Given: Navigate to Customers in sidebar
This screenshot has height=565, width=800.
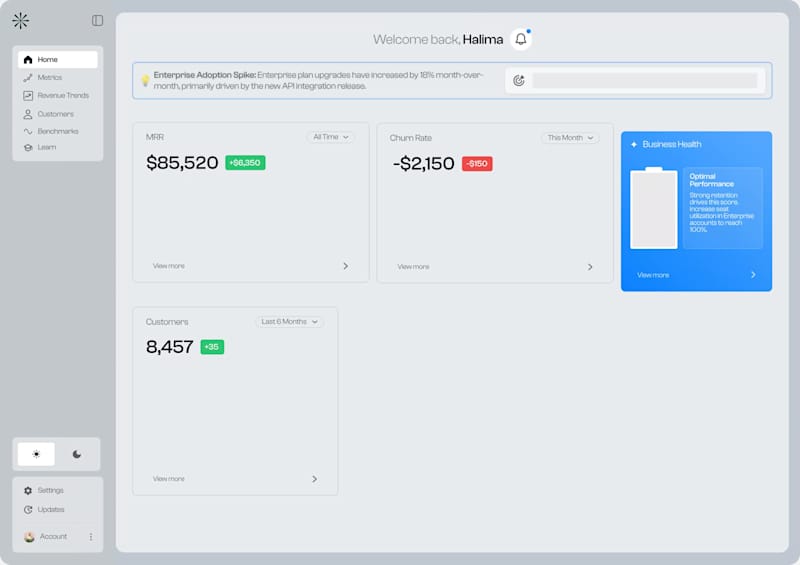Looking at the screenshot, I should click(x=56, y=114).
